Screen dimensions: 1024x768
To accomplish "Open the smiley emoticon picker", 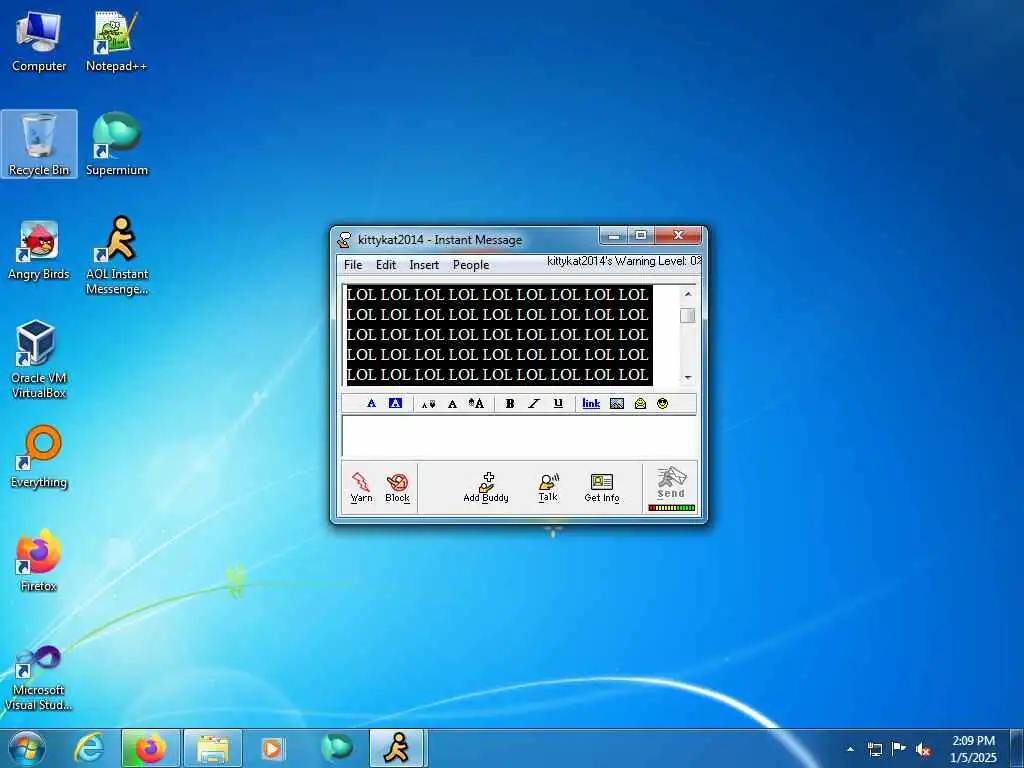I will (x=662, y=404).
